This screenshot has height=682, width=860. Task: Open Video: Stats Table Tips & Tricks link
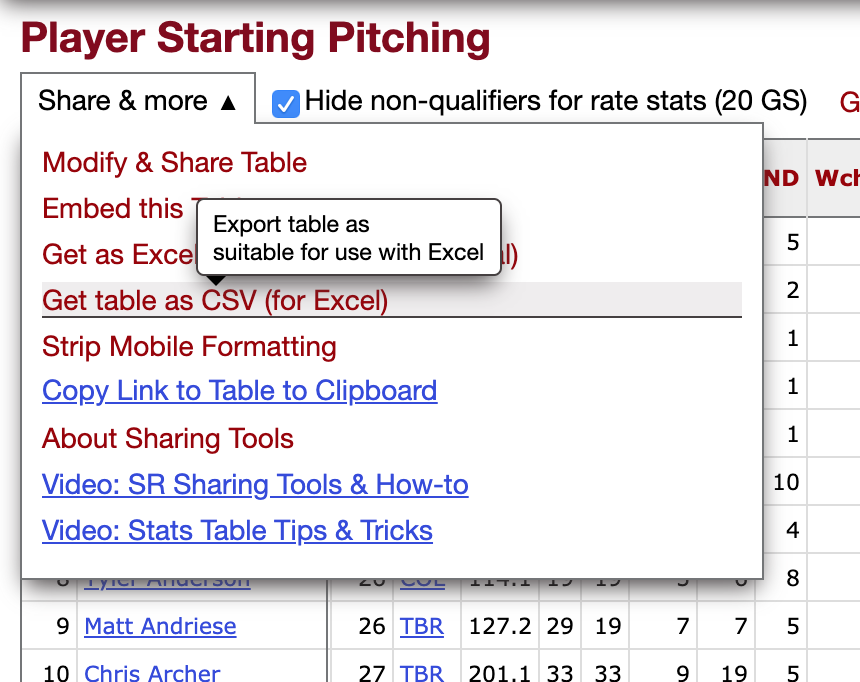click(237, 531)
